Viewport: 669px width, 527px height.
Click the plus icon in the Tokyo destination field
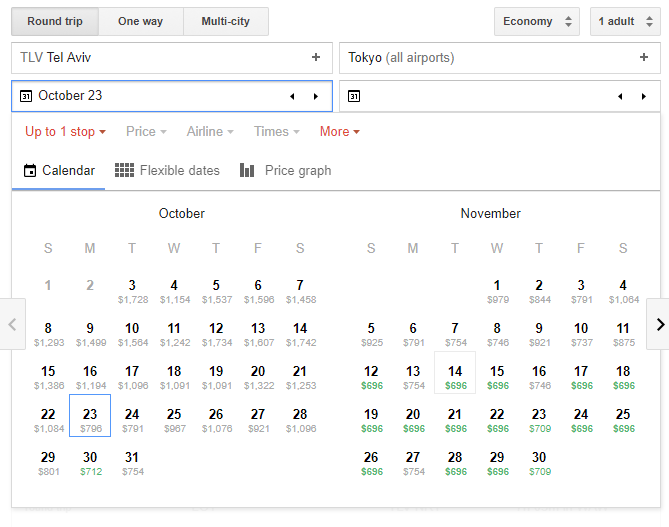pyautogui.click(x=644, y=58)
